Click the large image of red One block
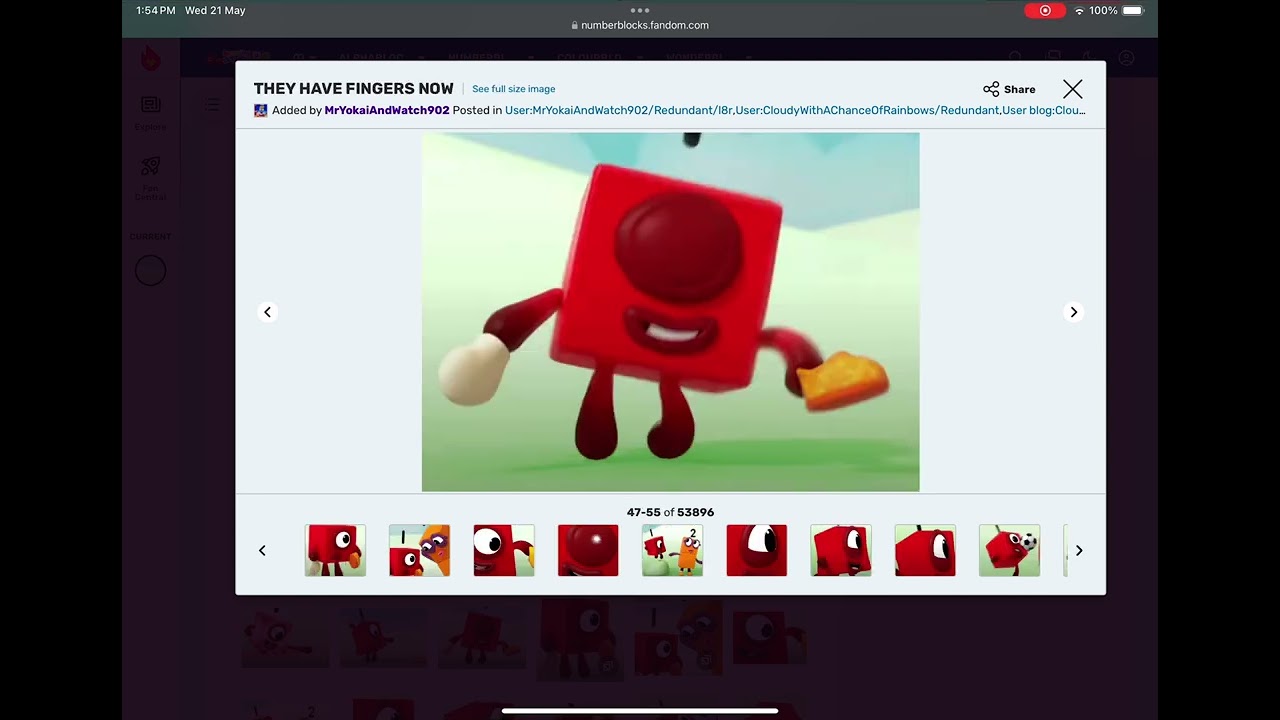 tap(670, 312)
